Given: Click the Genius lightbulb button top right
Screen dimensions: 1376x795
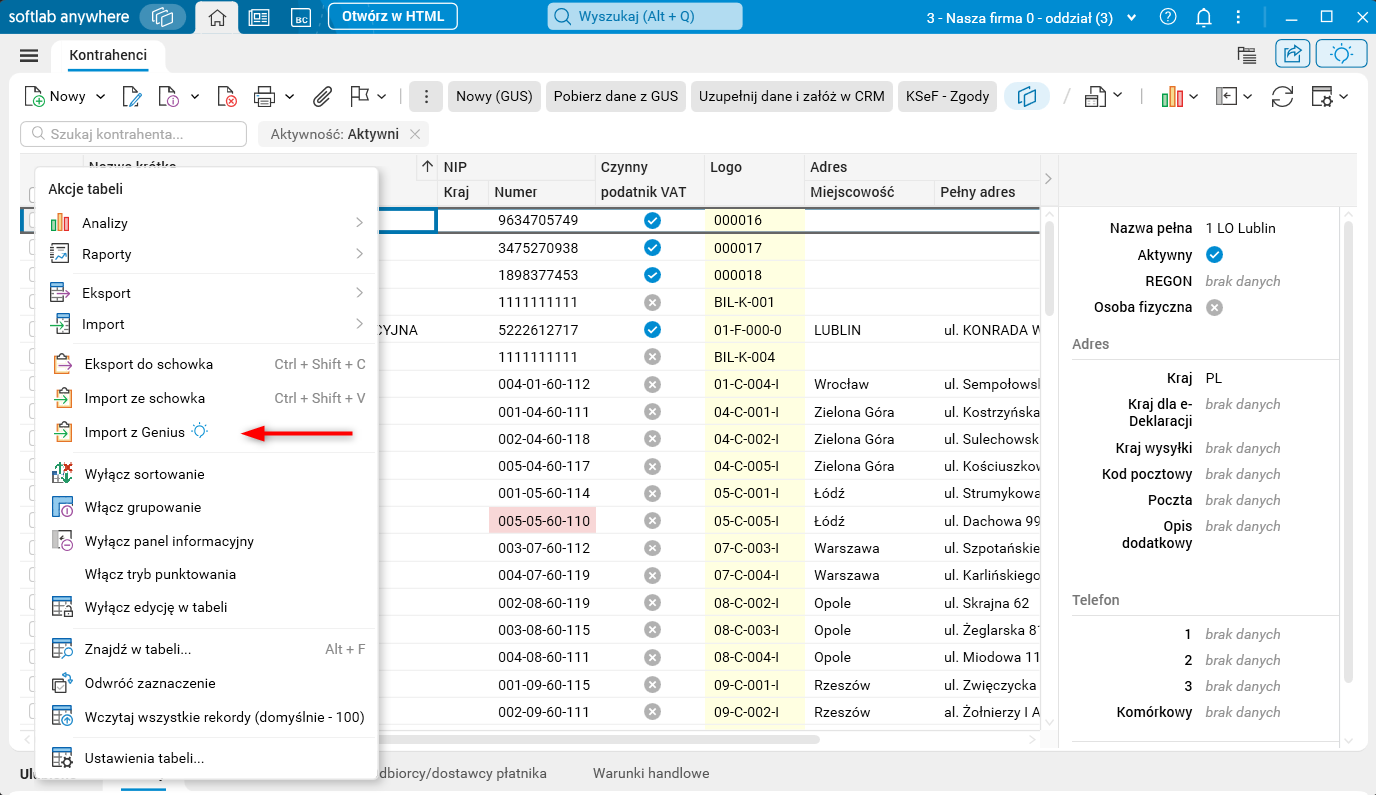Looking at the screenshot, I should (x=1341, y=55).
